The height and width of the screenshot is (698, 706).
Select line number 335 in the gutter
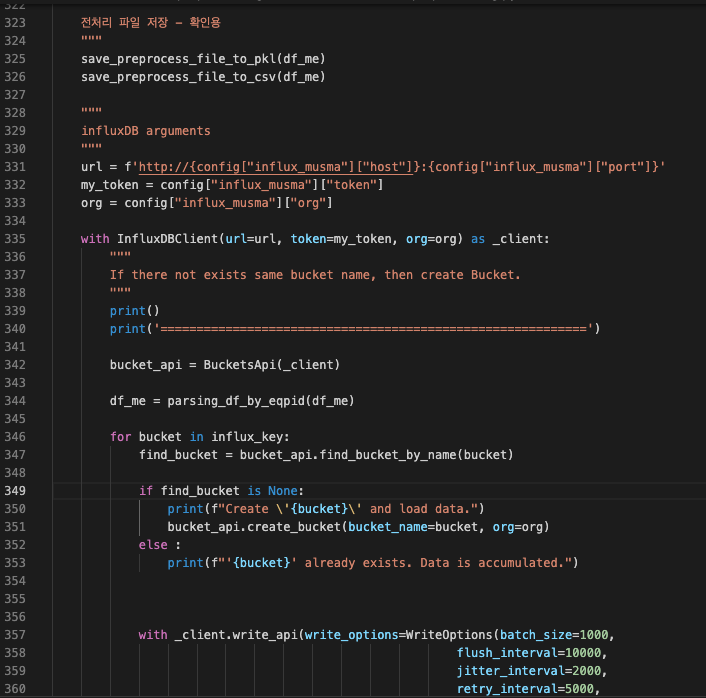[x=15, y=239]
